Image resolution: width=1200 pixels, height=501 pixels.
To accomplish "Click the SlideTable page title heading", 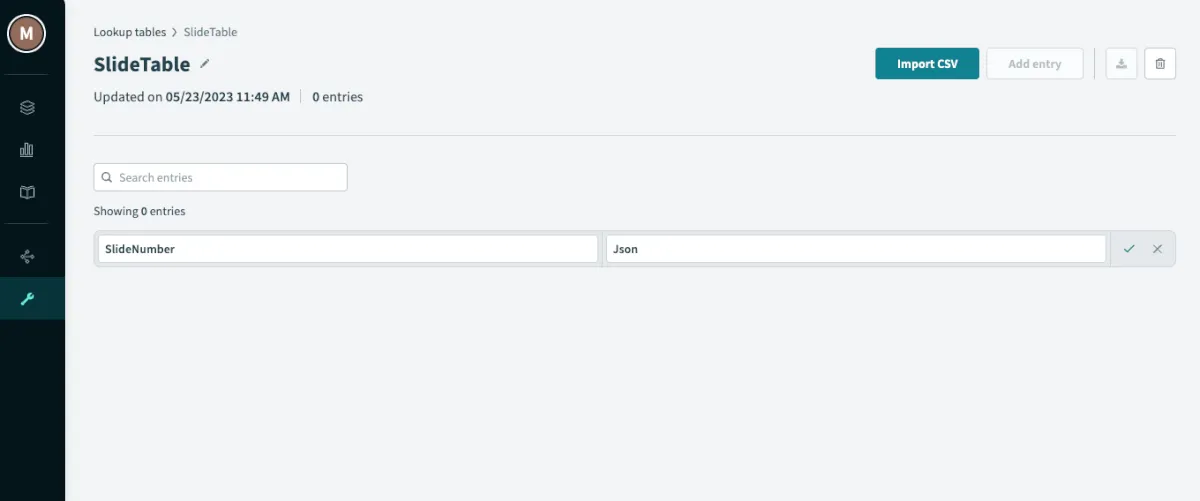I will pos(142,65).
